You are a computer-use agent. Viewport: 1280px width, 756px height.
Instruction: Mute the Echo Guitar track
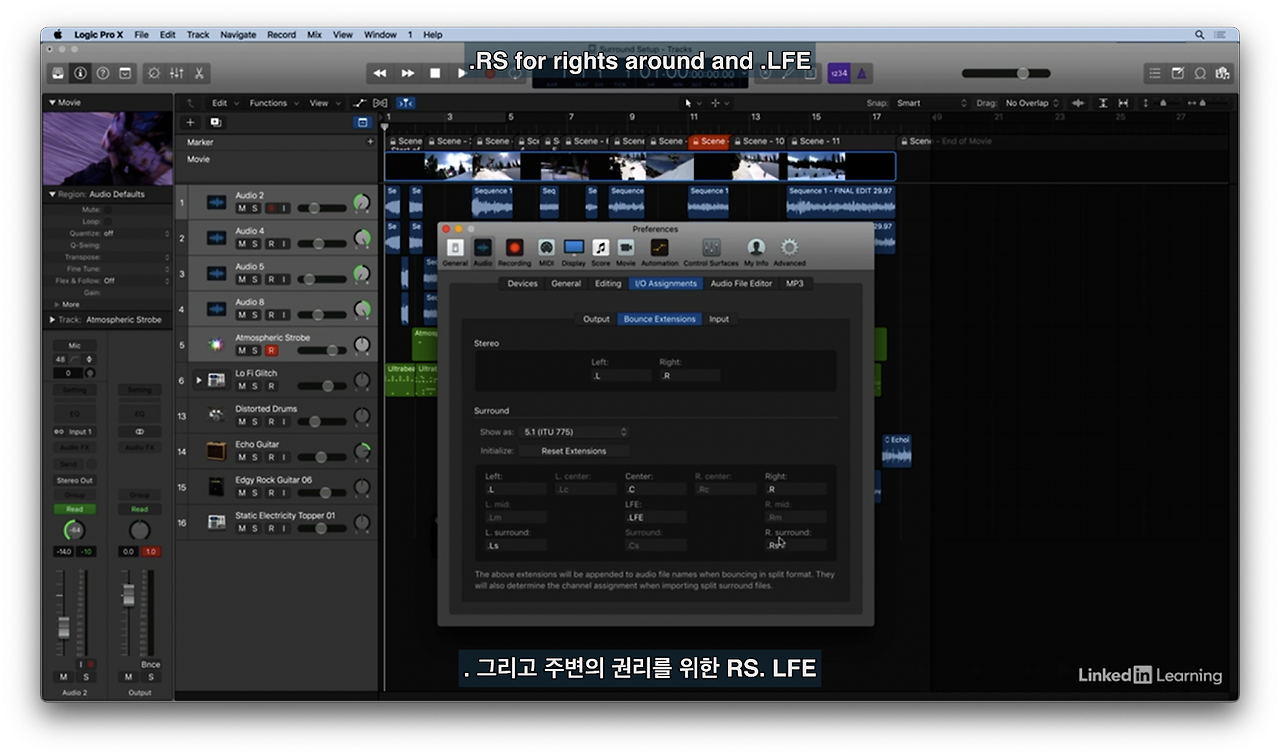[241, 457]
